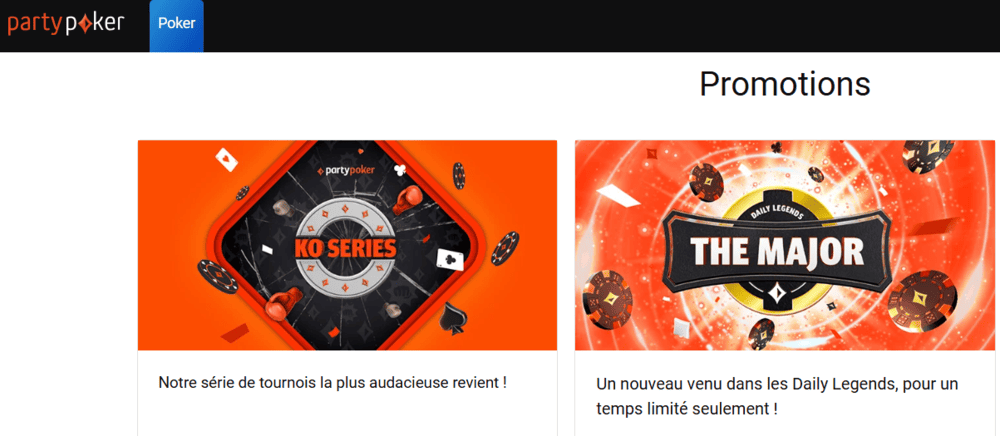Click poker chip at Major banner bottom-left
This screenshot has width=1000, height=436.
[x=607, y=300]
